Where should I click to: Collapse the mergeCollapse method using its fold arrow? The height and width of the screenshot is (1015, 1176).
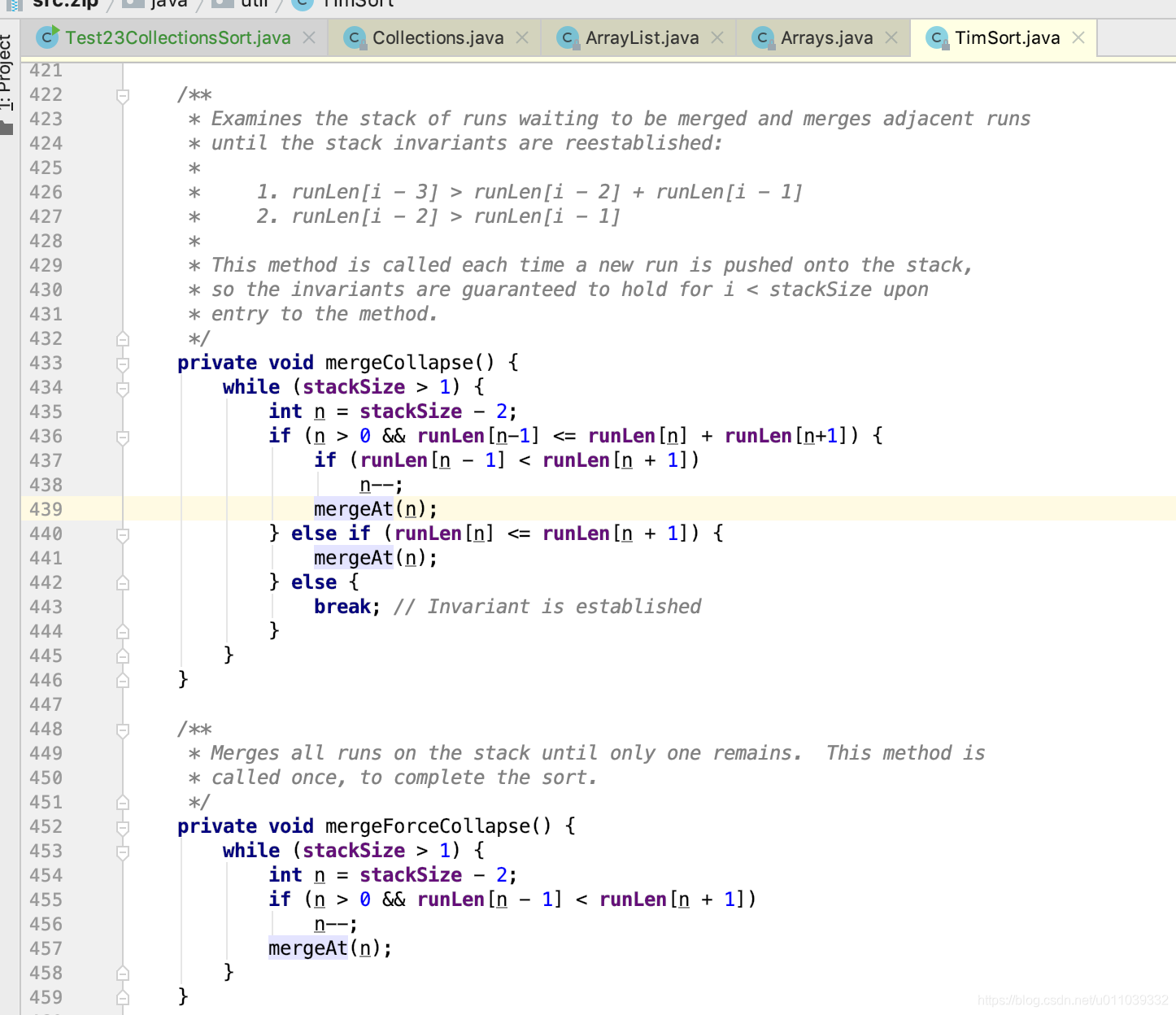click(123, 363)
